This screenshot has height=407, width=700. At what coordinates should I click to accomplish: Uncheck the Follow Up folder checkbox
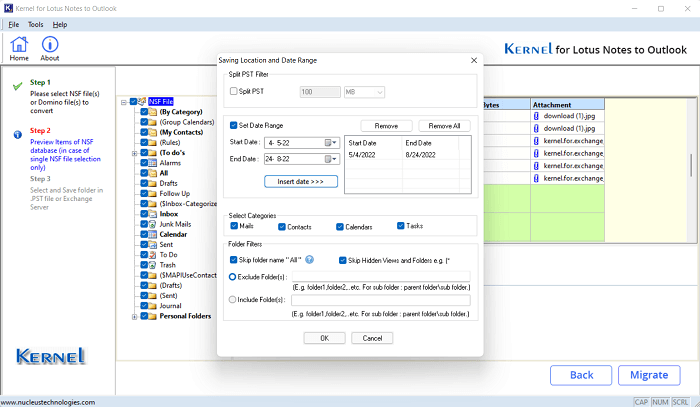(x=144, y=193)
